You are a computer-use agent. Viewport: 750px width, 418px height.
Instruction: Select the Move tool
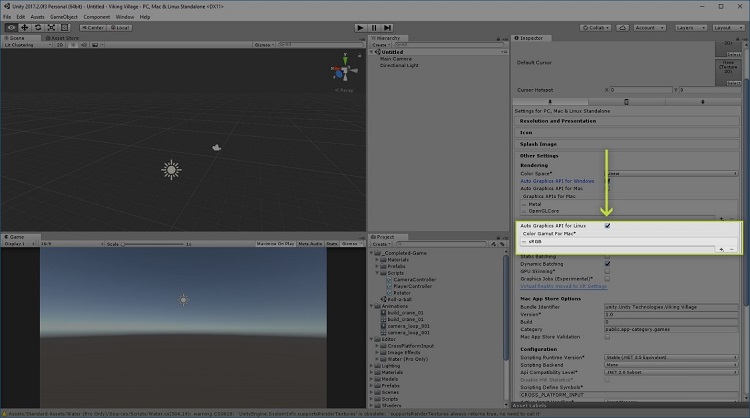24,28
